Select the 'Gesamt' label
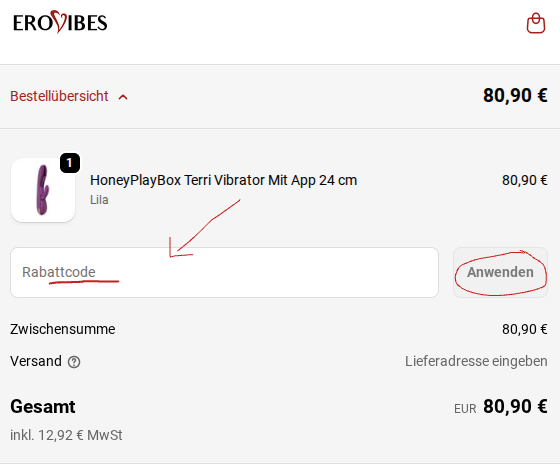The width and height of the screenshot is (560, 464). 43,406
